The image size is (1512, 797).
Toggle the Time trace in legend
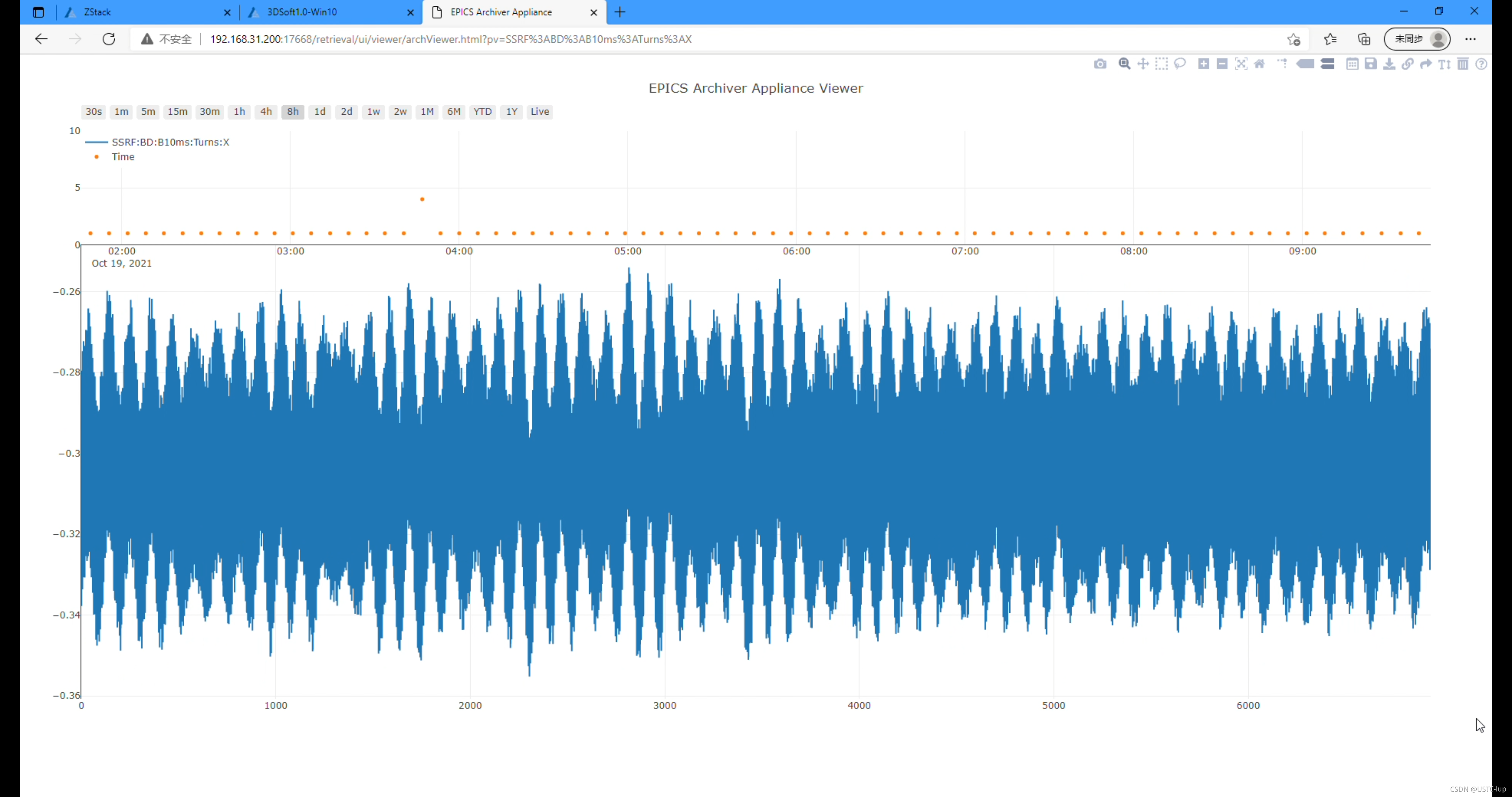point(123,157)
